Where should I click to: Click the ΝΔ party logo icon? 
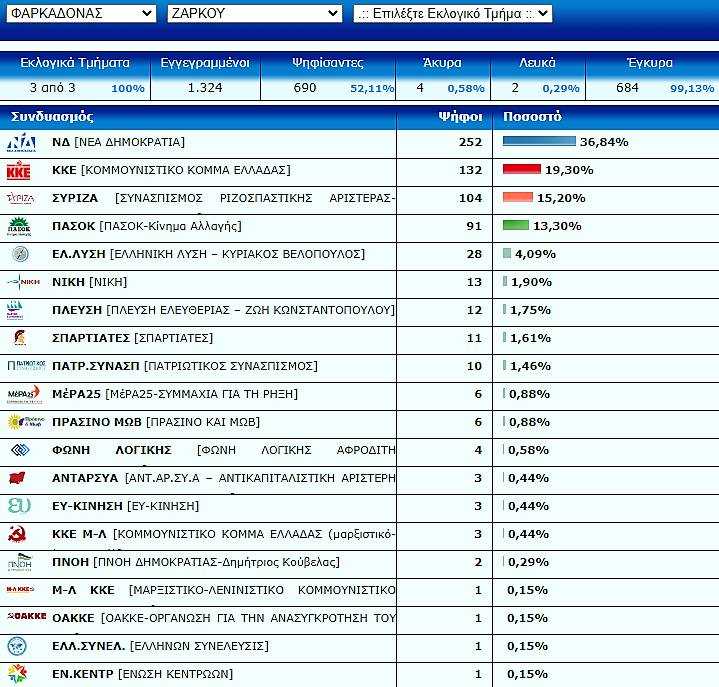click(21, 142)
